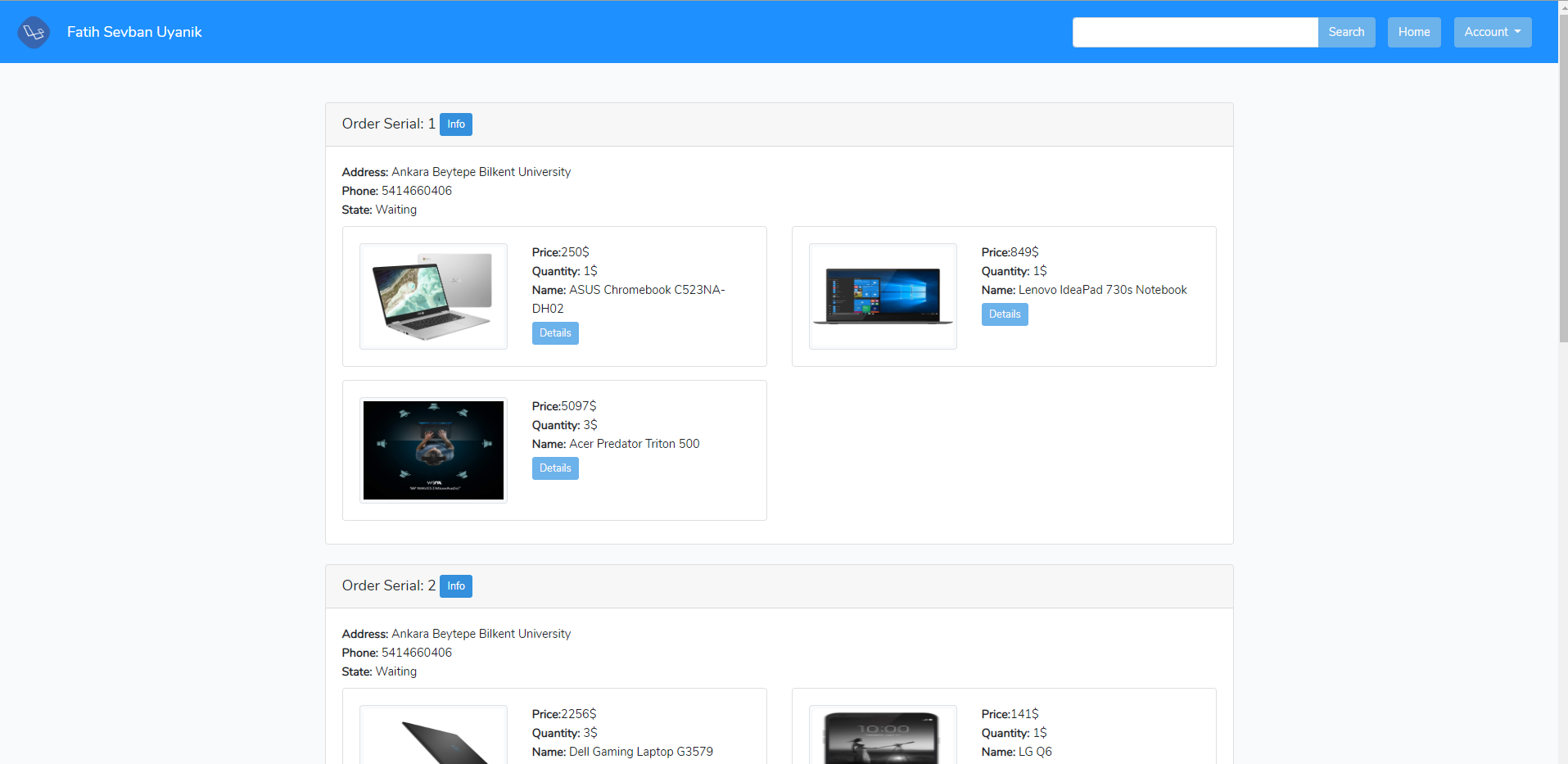The image size is (1568, 764).
Task: Click the Order 1 address 'Ankara Beytepe Bilkent University'
Action: click(x=481, y=172)
